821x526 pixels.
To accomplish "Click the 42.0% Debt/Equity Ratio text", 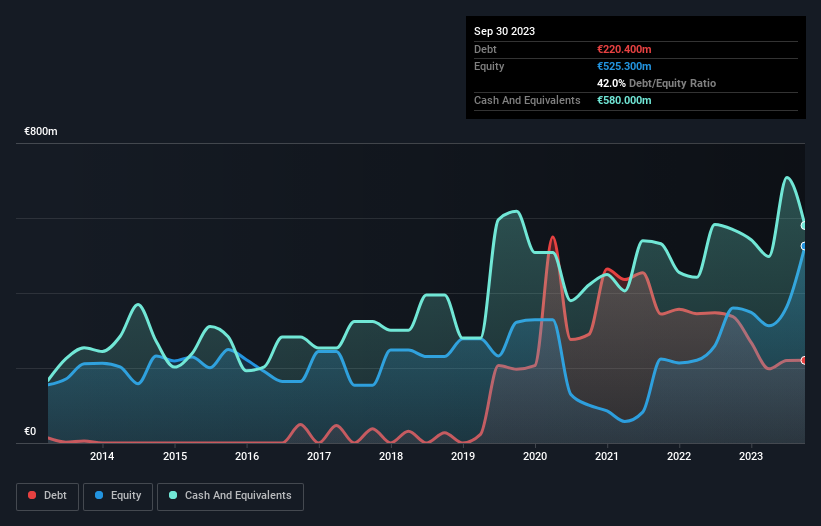I will [x=656, y=83].
